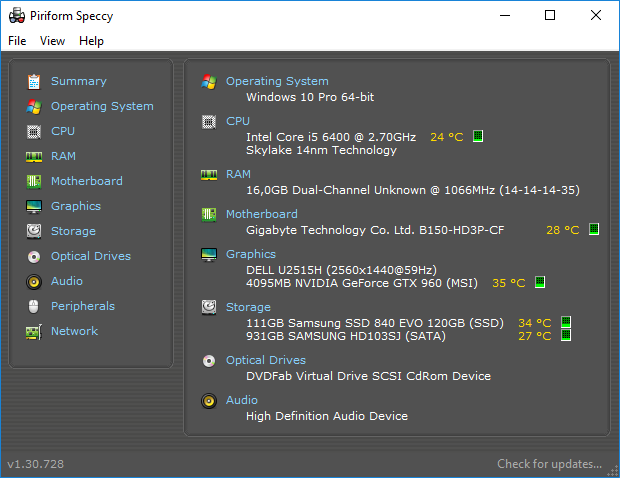Click the Optical Drives disc icon
This screenshot has width=620, height=478.
click(34, 256)
